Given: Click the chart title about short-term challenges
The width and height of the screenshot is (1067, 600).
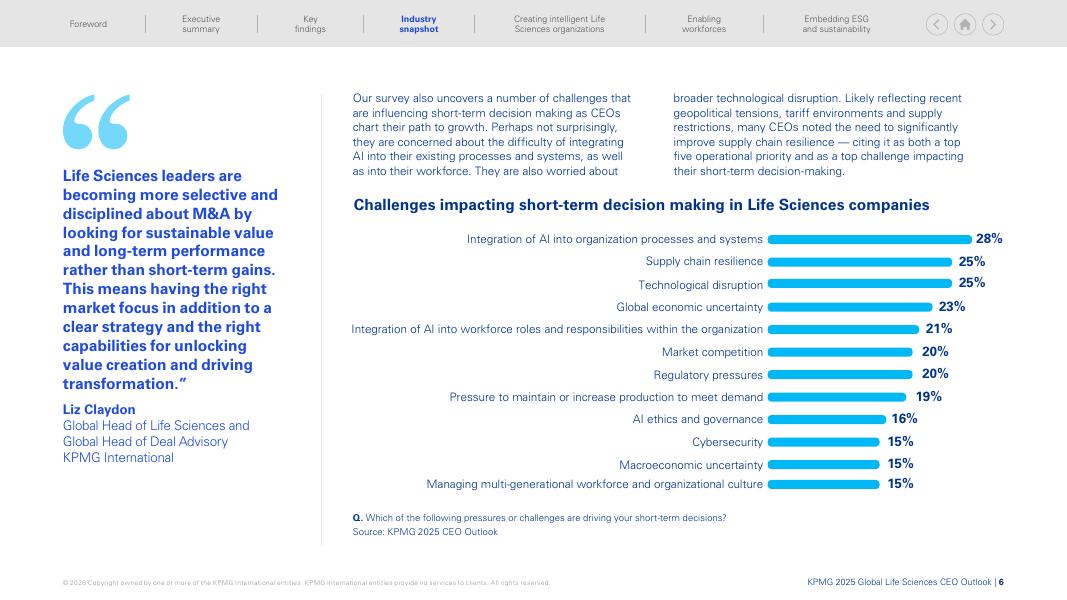Looking at the screenshot, I should coord(641,205).
